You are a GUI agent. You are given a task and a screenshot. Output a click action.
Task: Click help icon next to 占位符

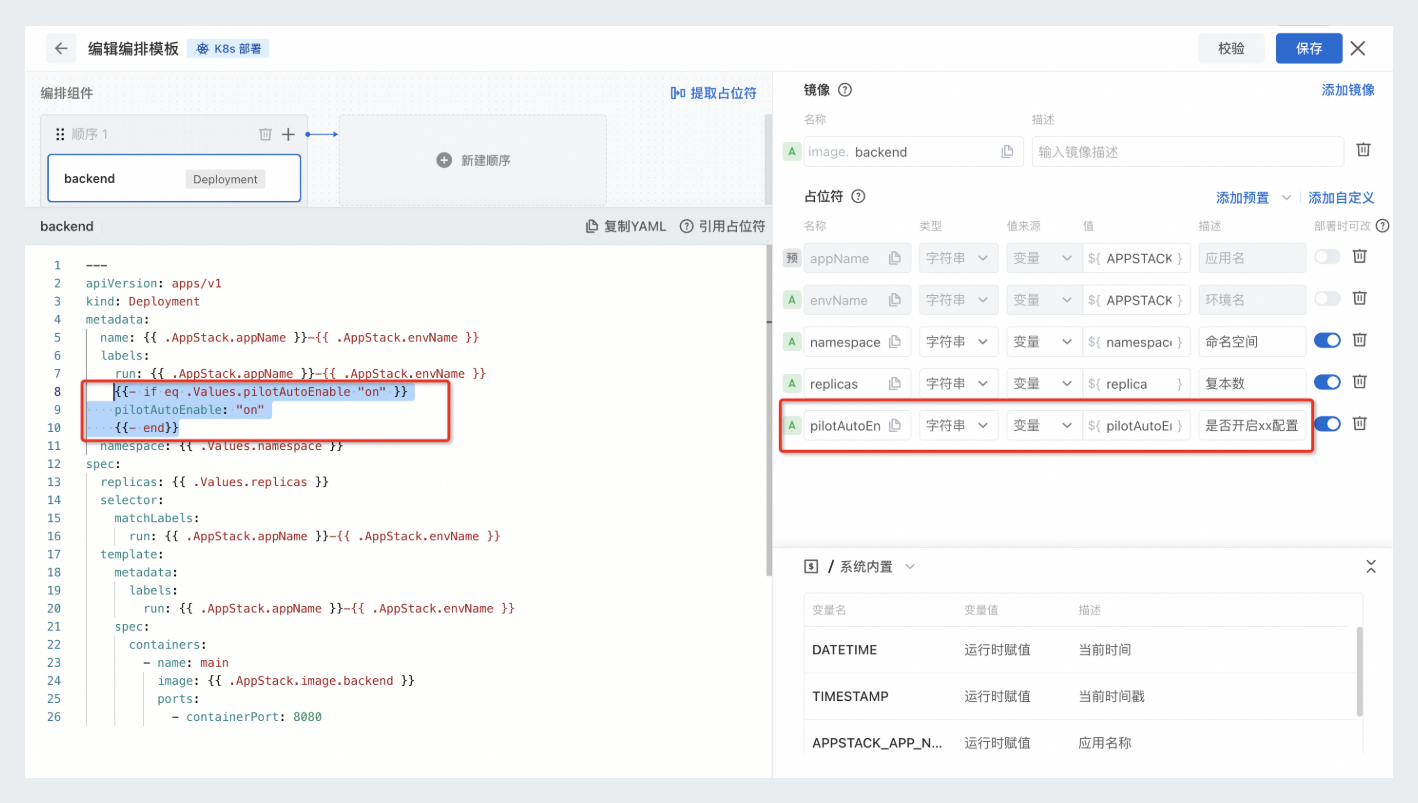click(x=858, y=197)
